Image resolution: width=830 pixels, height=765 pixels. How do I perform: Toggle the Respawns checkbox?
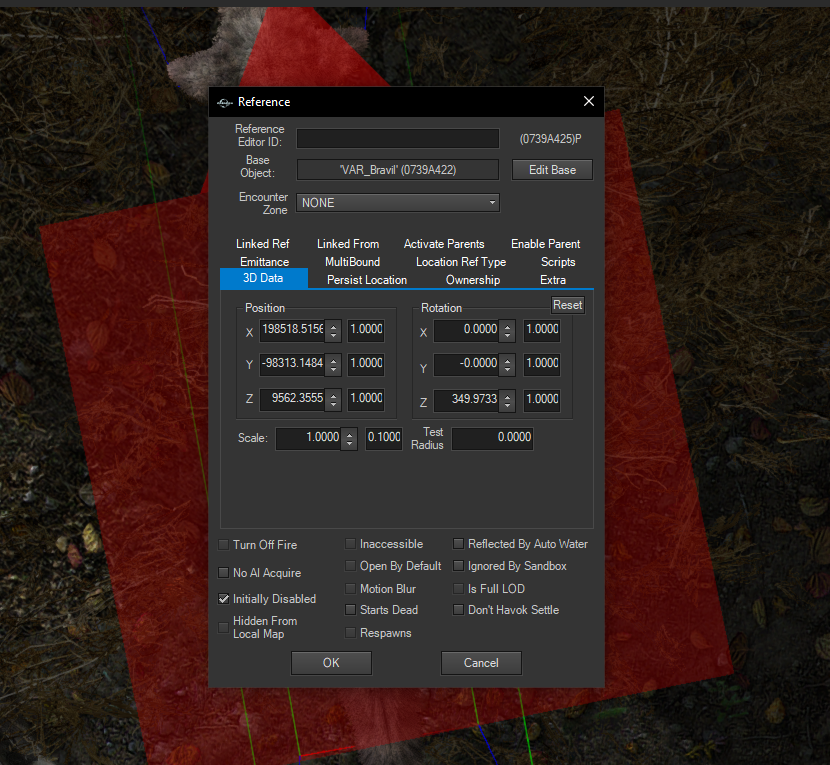350,633
